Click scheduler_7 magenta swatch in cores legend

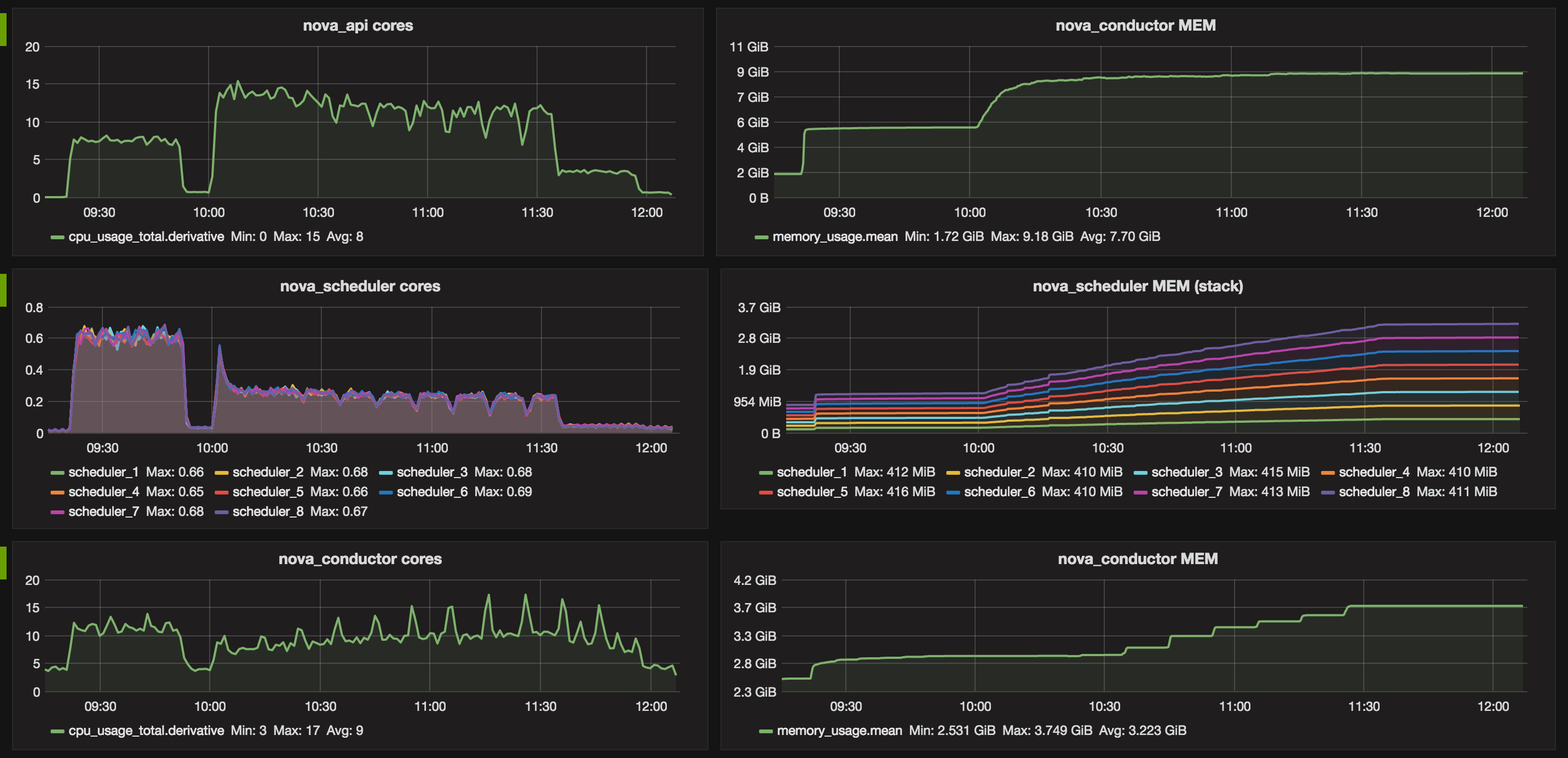[57, 512]
